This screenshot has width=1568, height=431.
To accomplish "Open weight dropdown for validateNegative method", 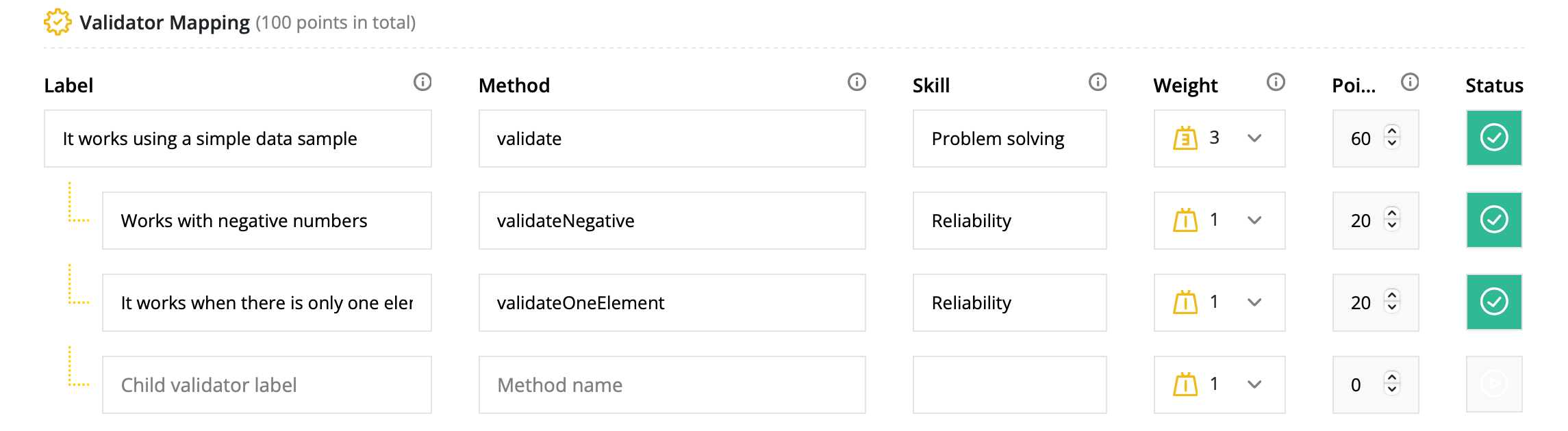I will pos(1254,220).
